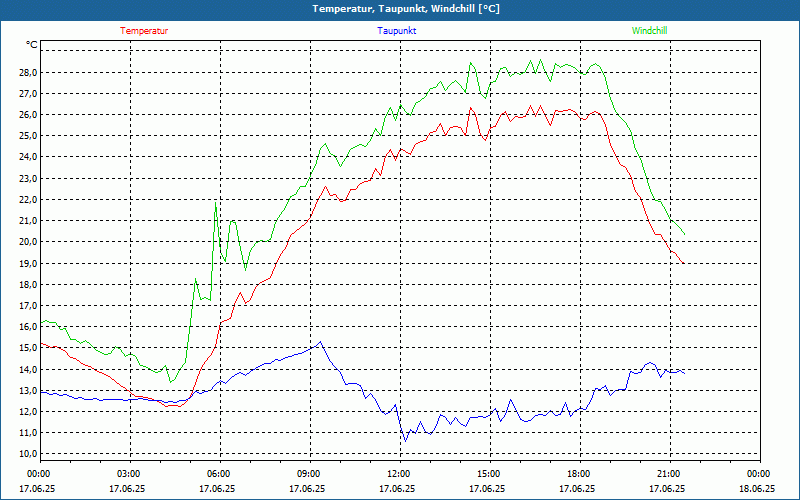Click the 27,0 y-axis value
The height and width of the screenshot is (500, 800).
tap(29, 93)
